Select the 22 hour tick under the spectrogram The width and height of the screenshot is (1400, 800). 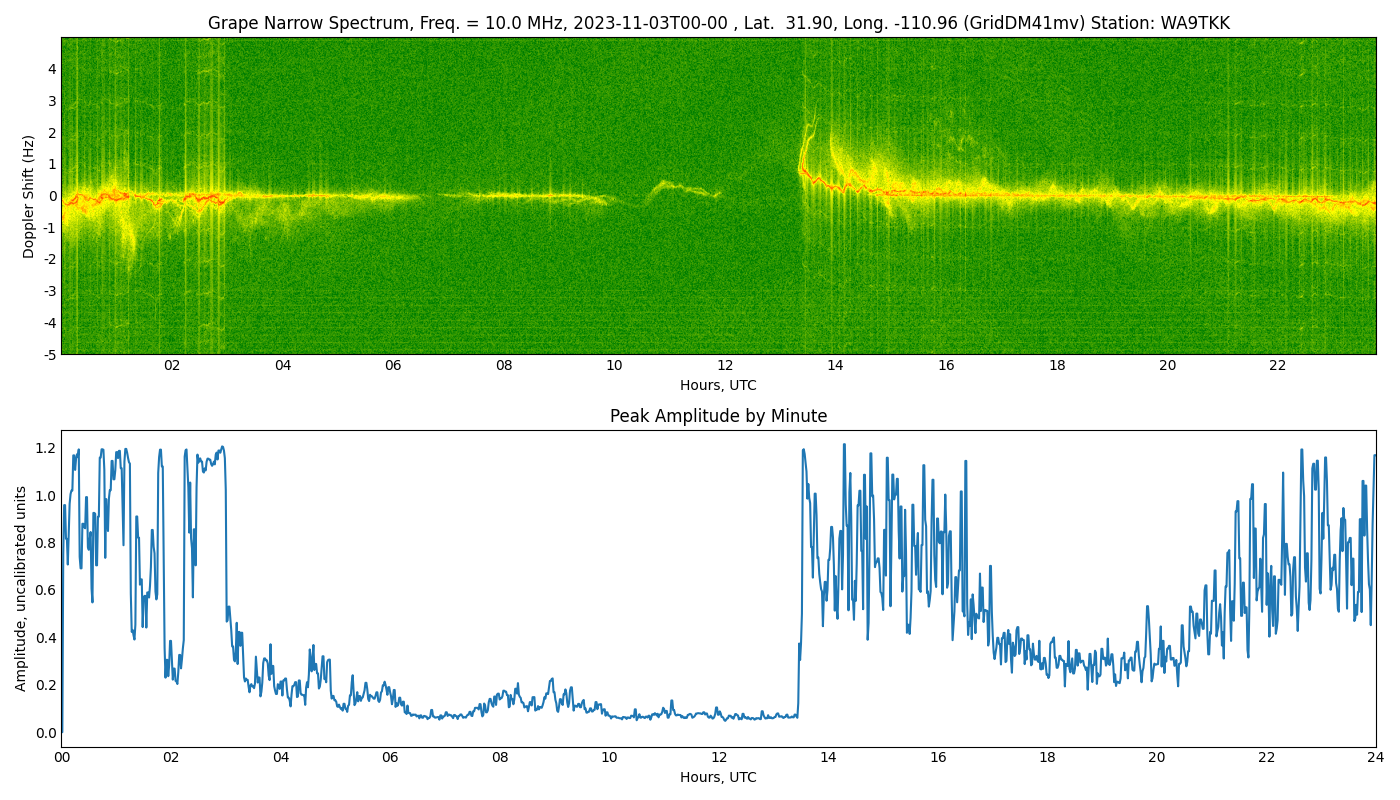(x=1277, y=366)
